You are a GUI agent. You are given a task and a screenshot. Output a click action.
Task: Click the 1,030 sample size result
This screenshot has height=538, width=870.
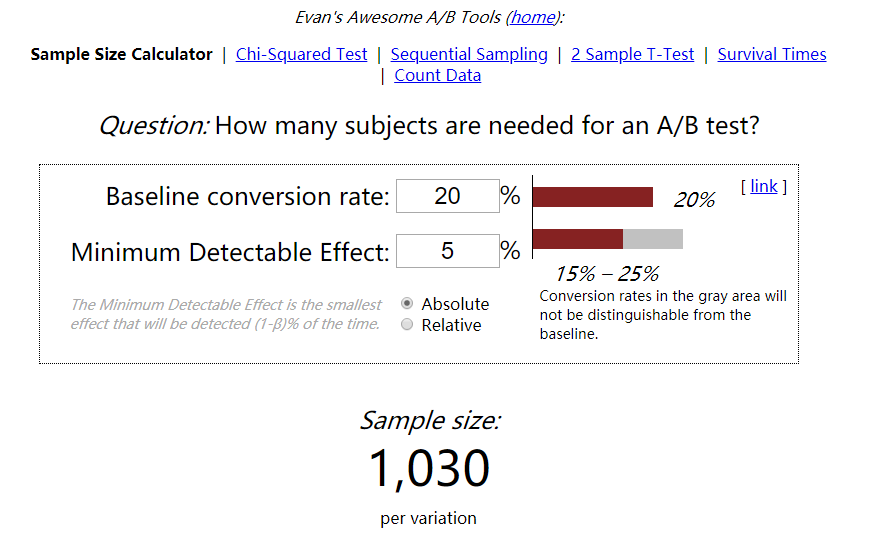[x=430, y=468]
